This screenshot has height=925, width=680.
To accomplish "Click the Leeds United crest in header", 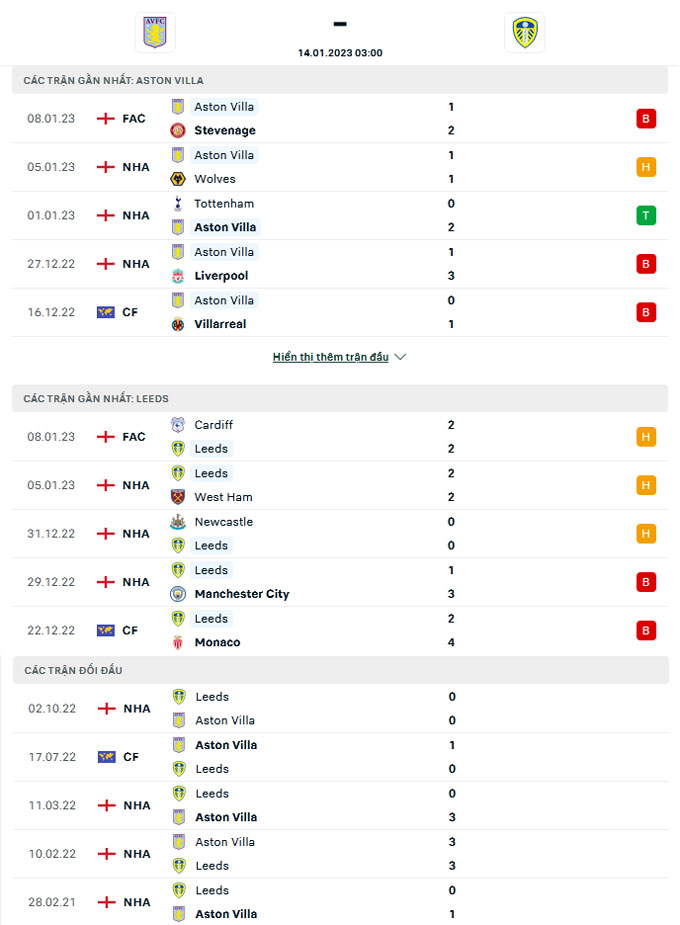I will pos(524,32).
